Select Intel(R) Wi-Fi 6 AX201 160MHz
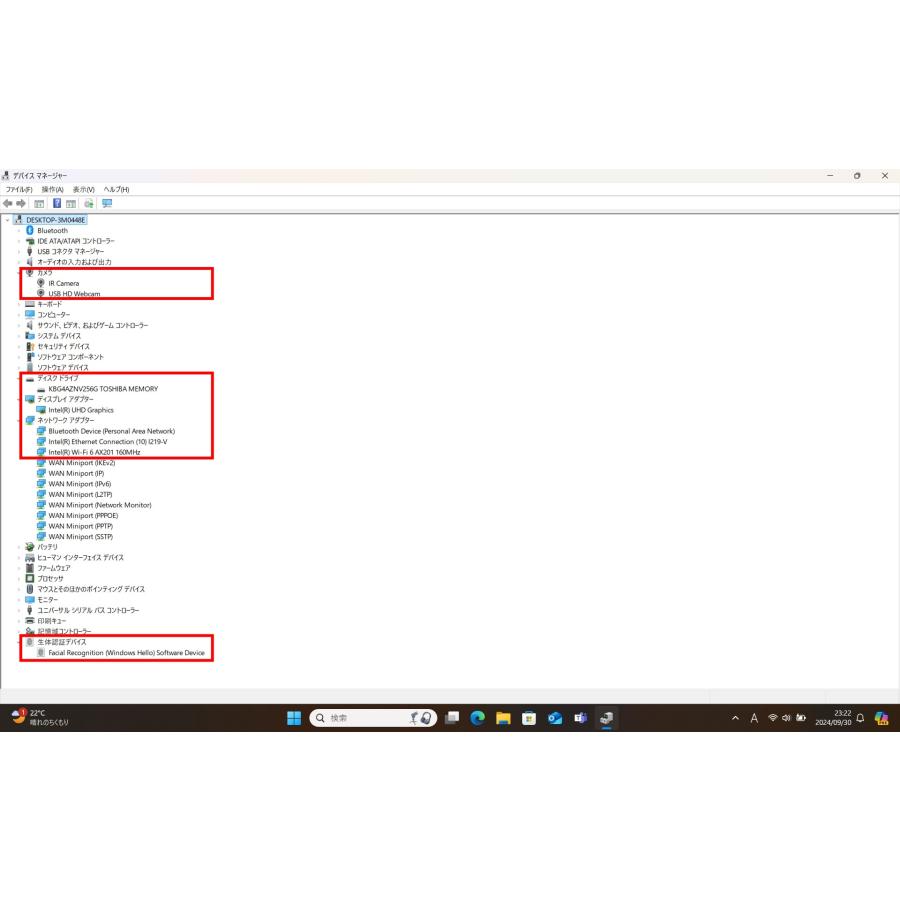The height and width of the screenshot is (900, 900). [x=94, y=452]
